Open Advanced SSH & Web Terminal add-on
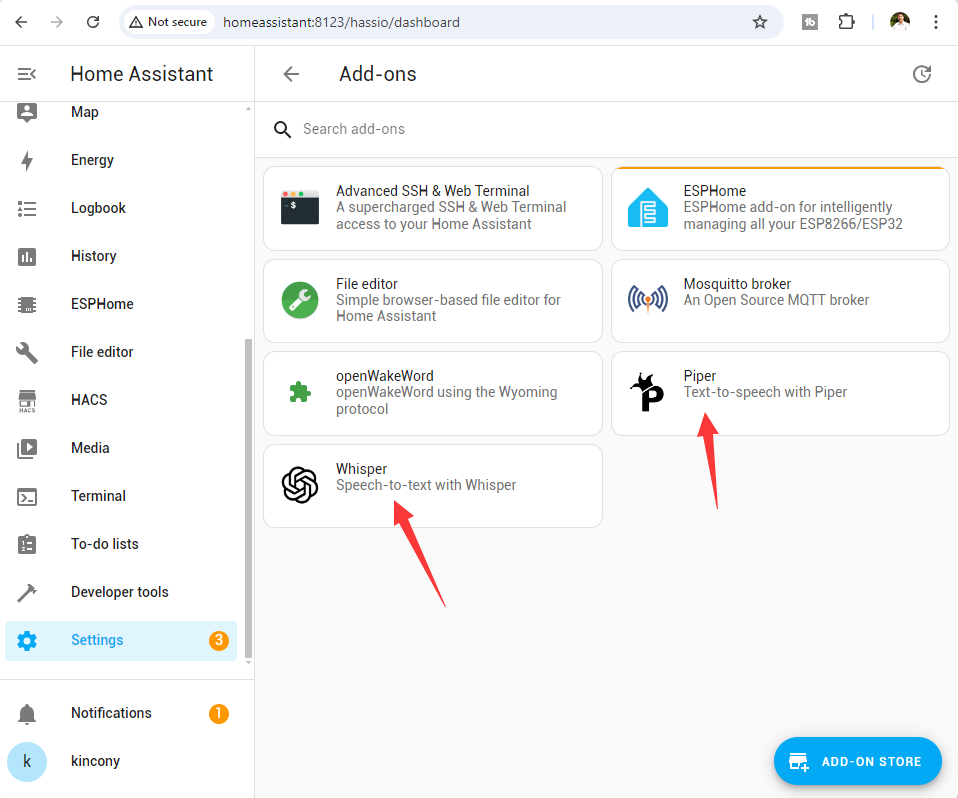This screenshot has width=958, height=798. (432, 207)
